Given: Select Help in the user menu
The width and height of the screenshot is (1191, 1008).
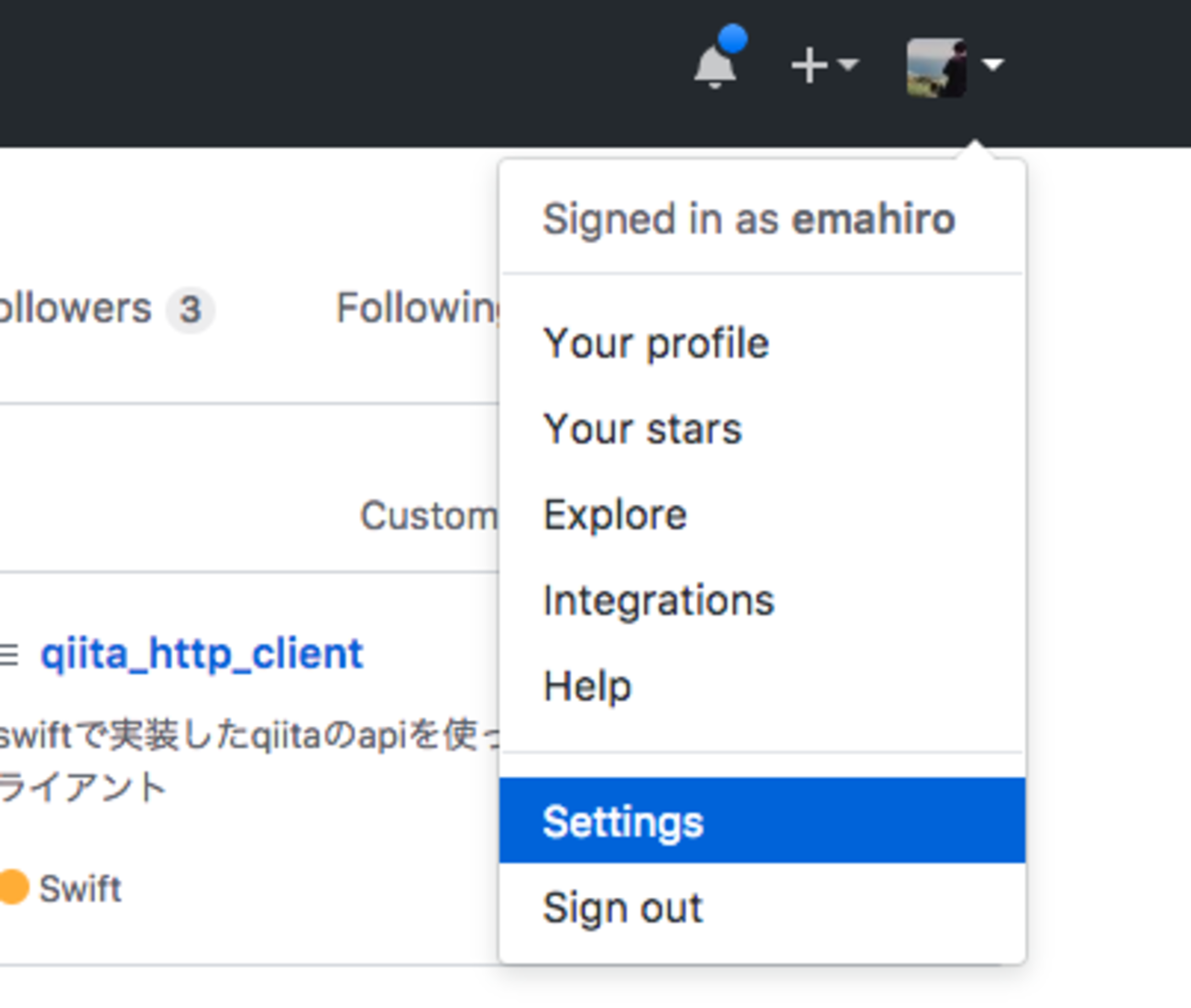Looking at the screenshot, I should 587,686.
